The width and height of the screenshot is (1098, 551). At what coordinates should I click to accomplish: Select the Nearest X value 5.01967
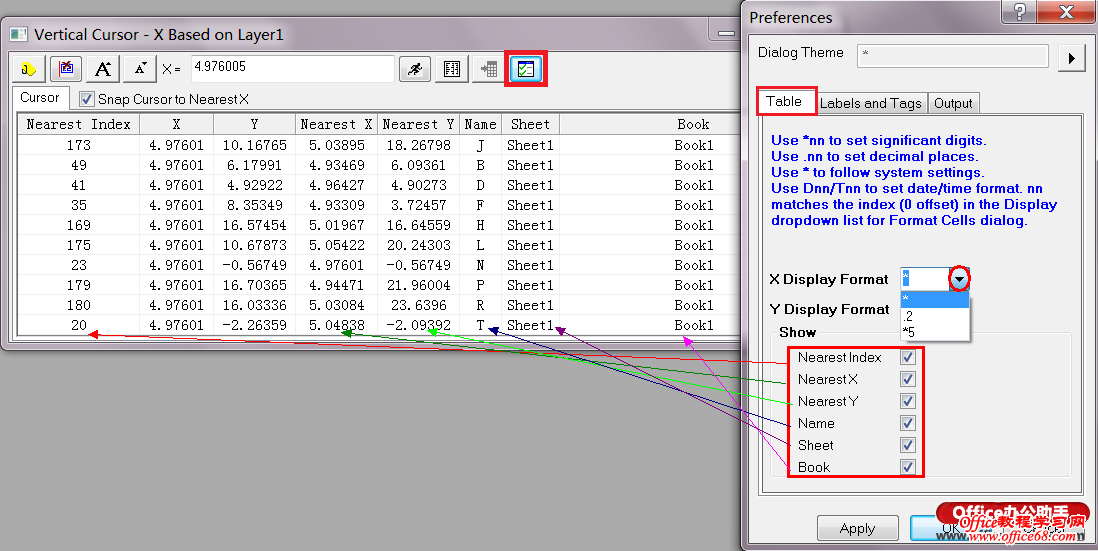click(x=336, y=225)
